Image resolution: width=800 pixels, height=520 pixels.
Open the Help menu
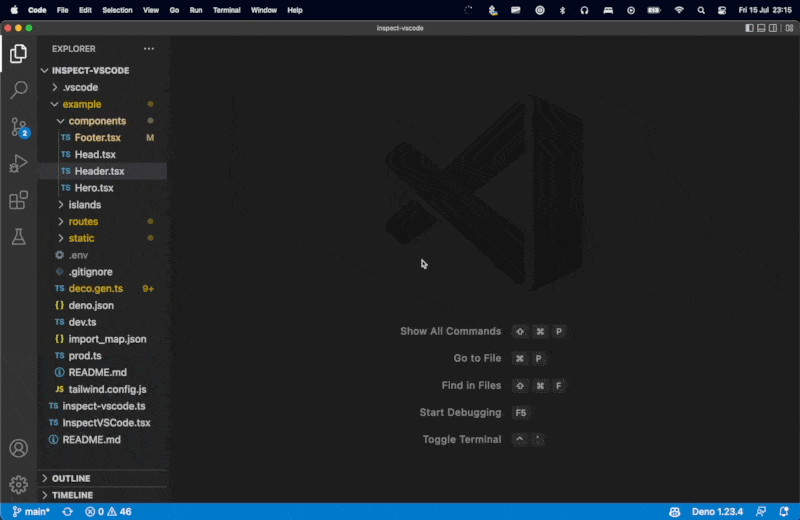click(x=295, y=10)
